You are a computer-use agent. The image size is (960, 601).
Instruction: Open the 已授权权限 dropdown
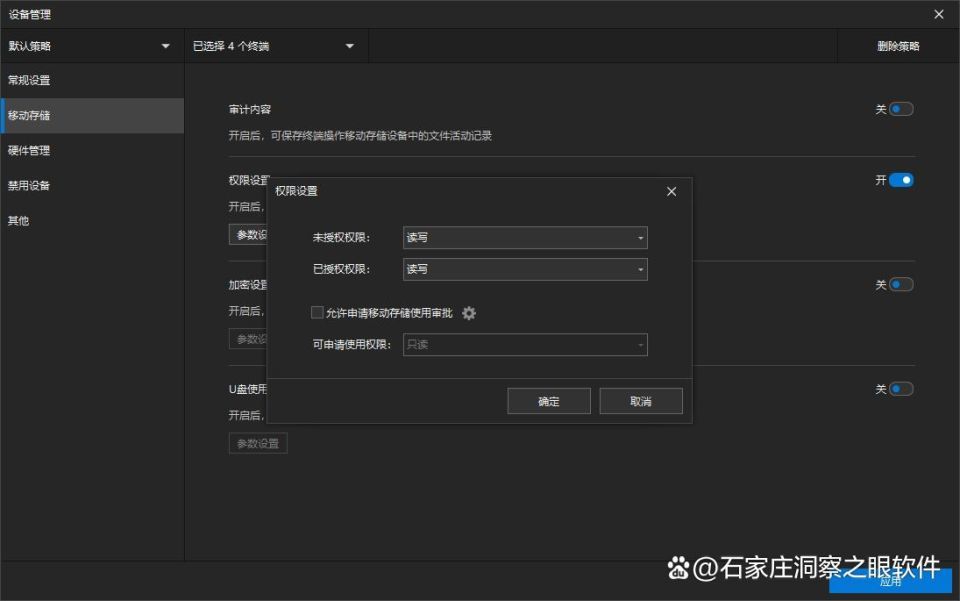coord(525,269)
